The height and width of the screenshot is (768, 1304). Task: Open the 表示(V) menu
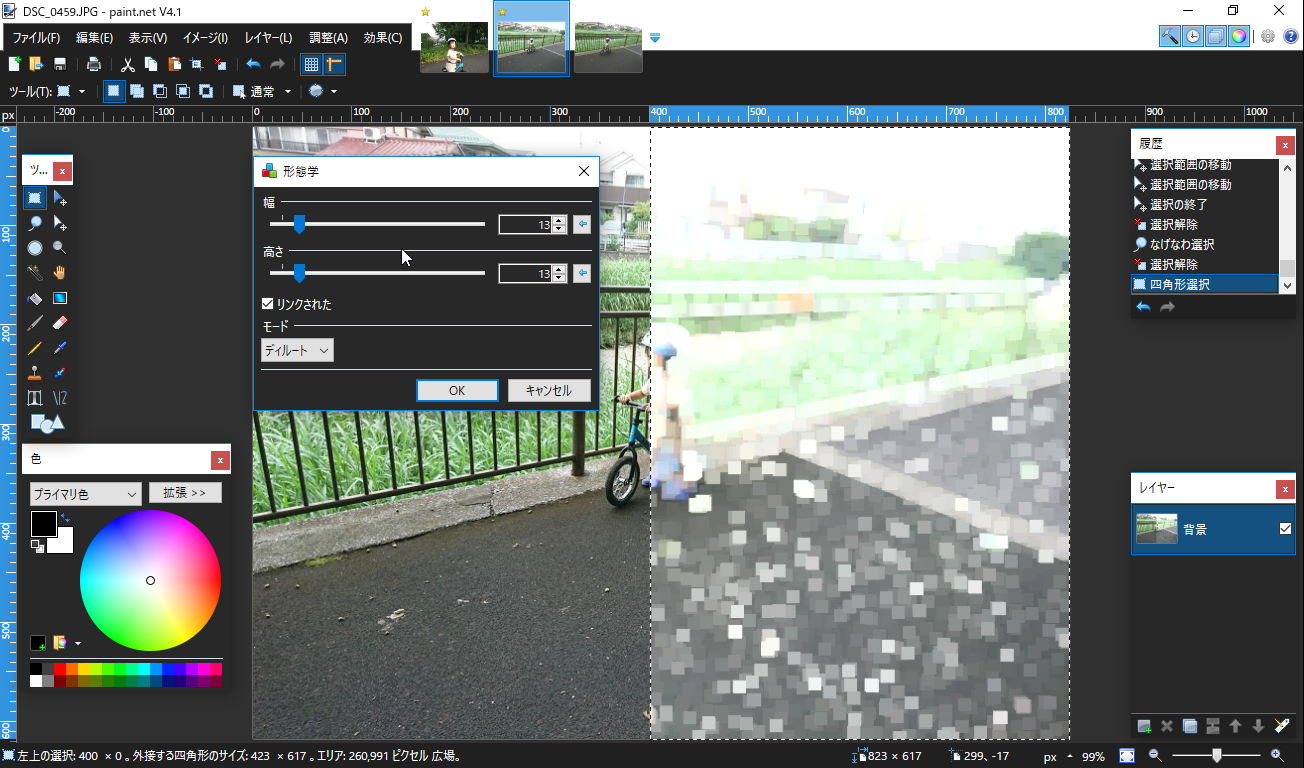(x=148, y=38)
